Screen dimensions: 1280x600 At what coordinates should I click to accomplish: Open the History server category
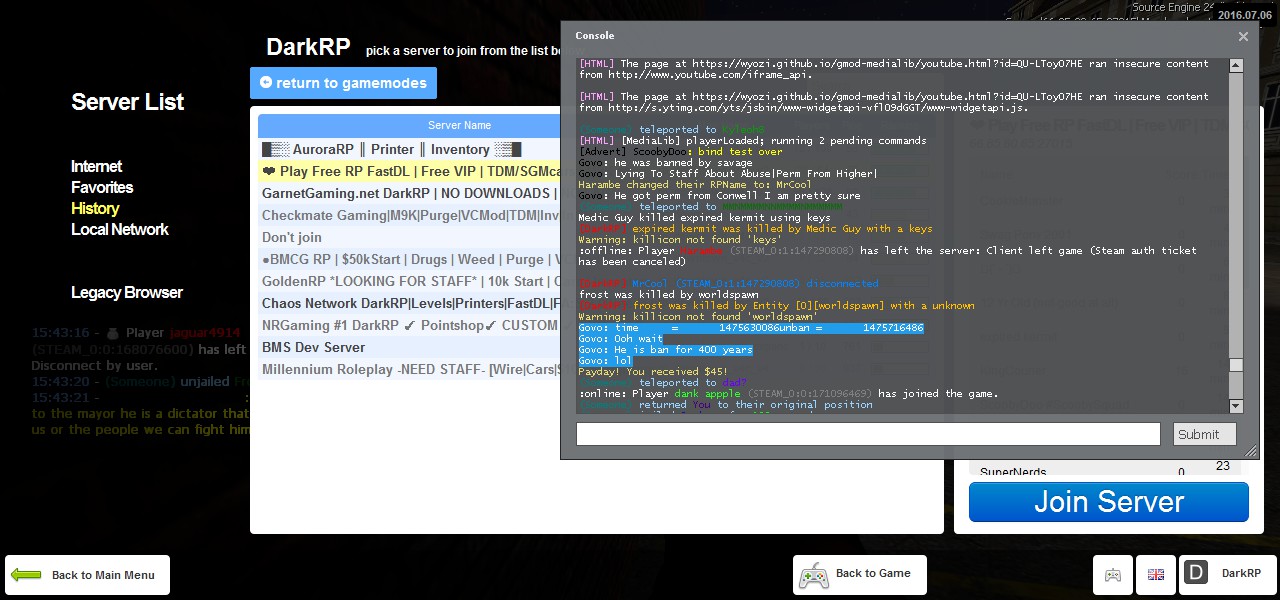coord(95,209)
